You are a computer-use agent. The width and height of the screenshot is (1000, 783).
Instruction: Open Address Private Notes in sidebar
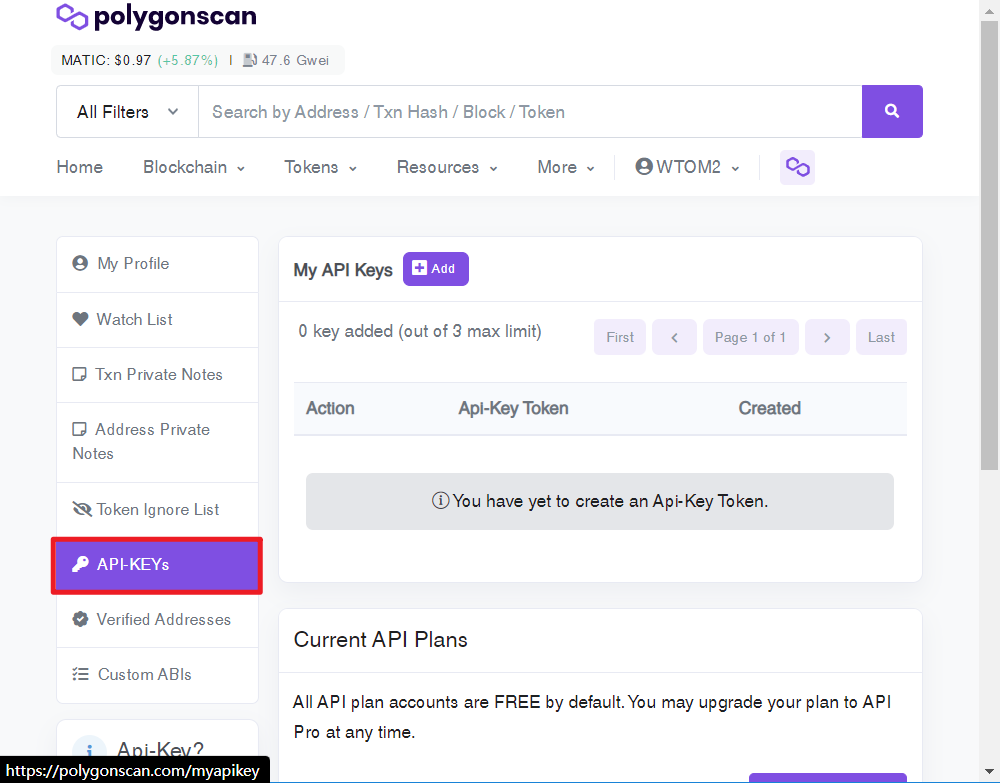click(x=158, y=442)
